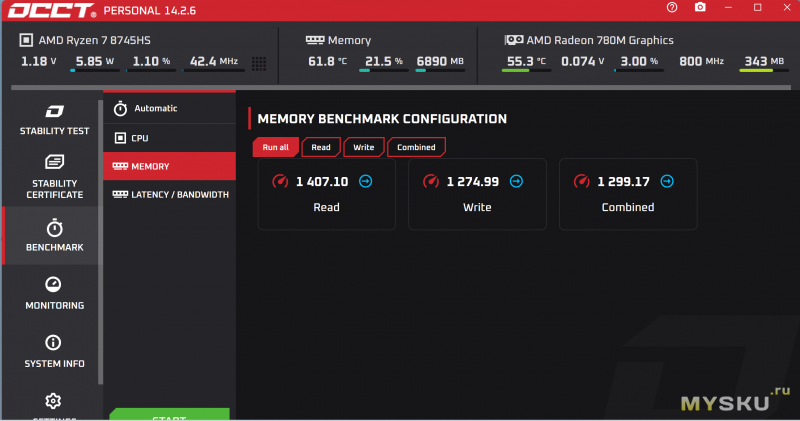The width and height of the screenshot is (800, 421).
Task: Click the CPU core grid icon
Action: 259,63
